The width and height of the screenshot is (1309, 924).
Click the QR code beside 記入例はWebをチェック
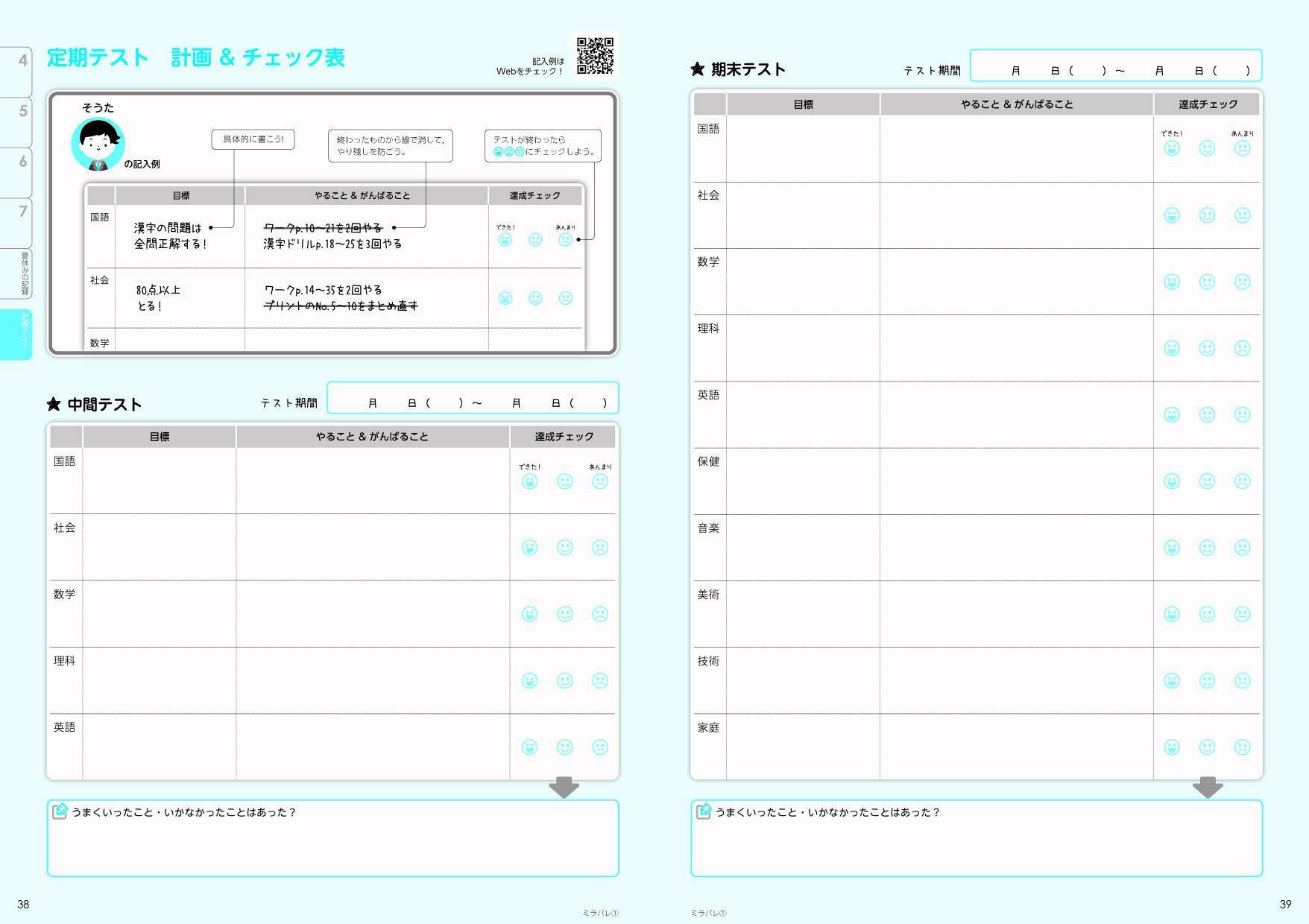pyautogui.click(x=595, y=56)
